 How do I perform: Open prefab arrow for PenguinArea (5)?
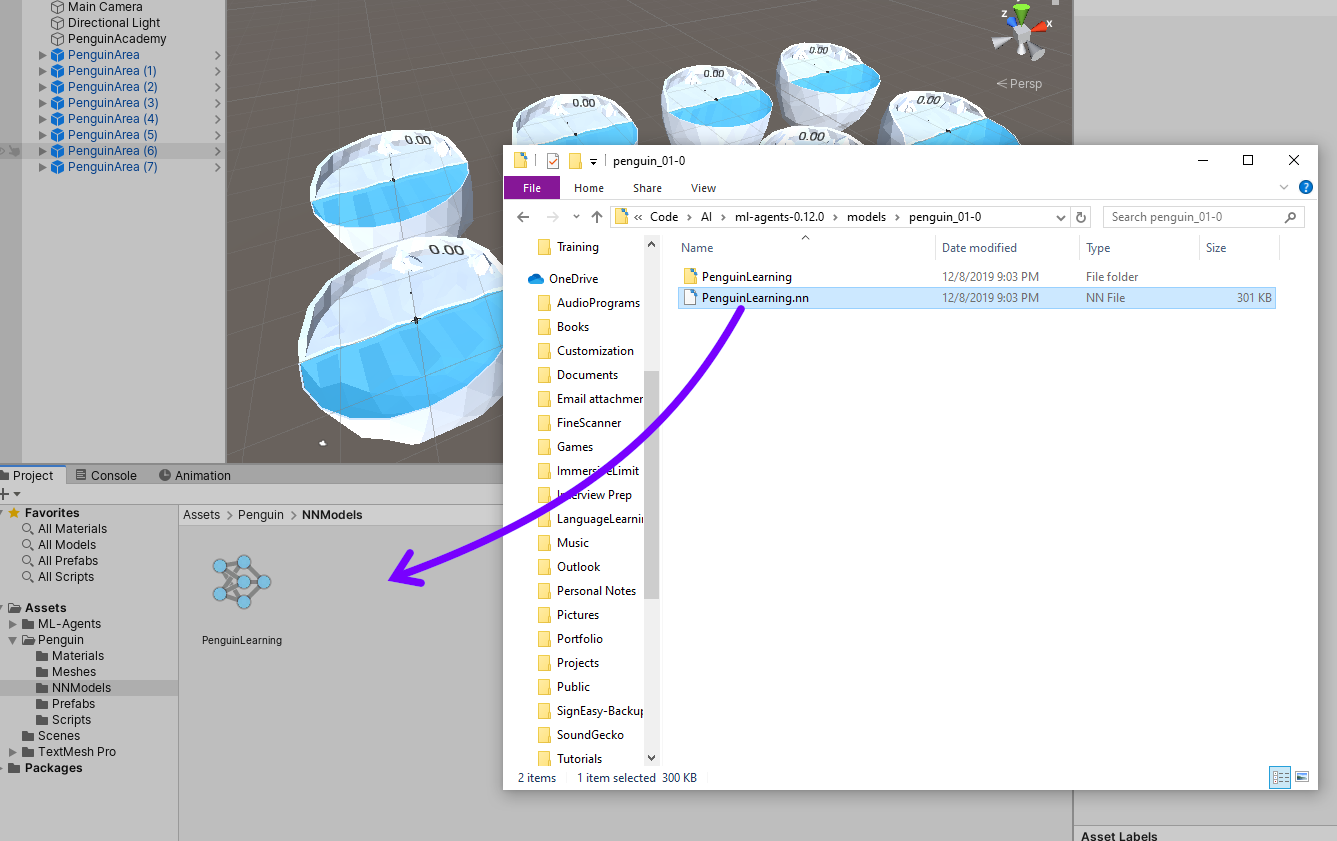click(217, 135)
